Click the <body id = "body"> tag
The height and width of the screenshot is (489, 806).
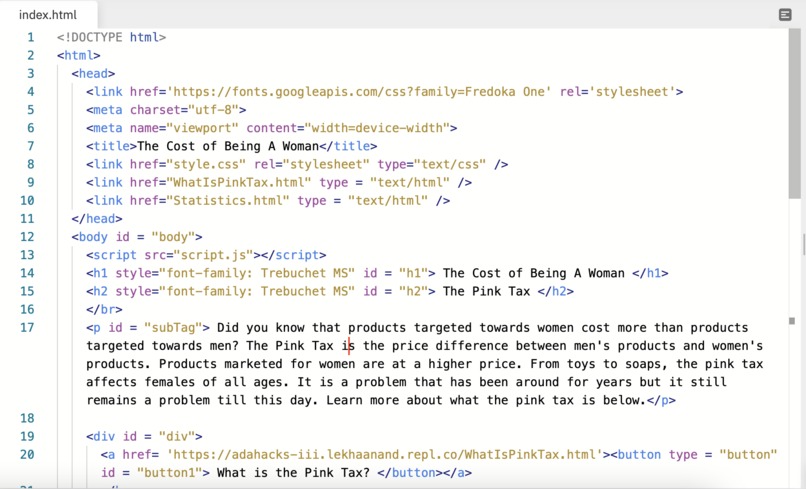(x=137, y=237)
